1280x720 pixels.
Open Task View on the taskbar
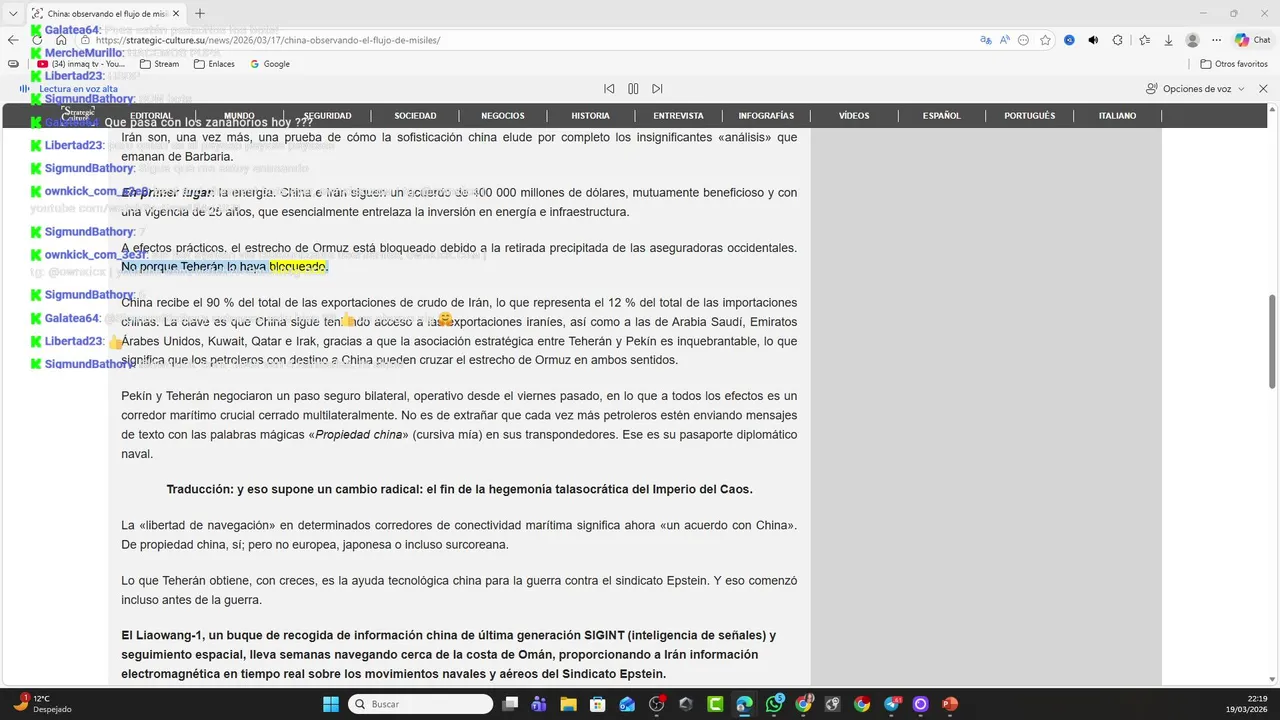click(510, 704)
